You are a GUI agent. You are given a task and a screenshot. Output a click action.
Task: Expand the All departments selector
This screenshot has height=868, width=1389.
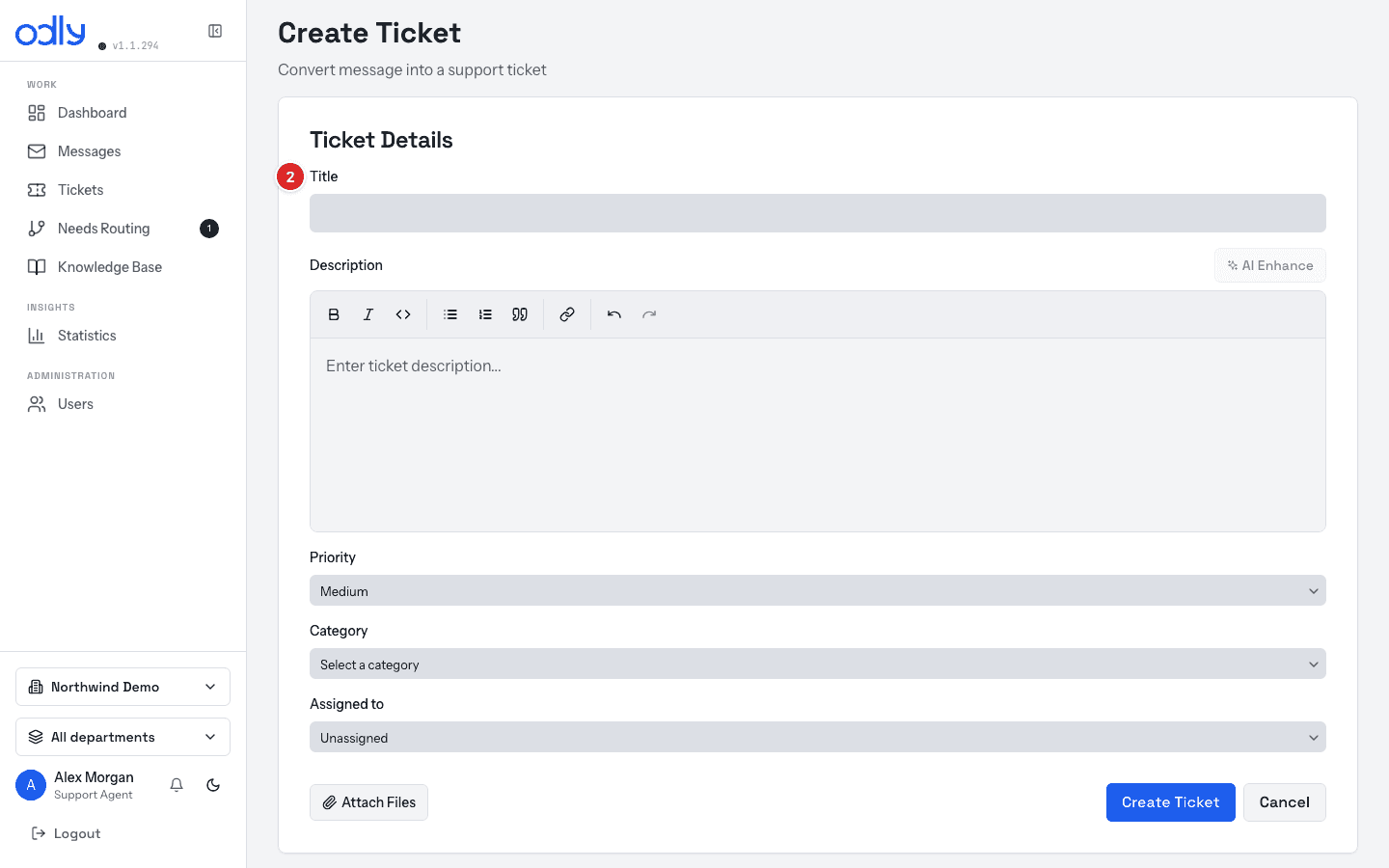tap(123, 737)
